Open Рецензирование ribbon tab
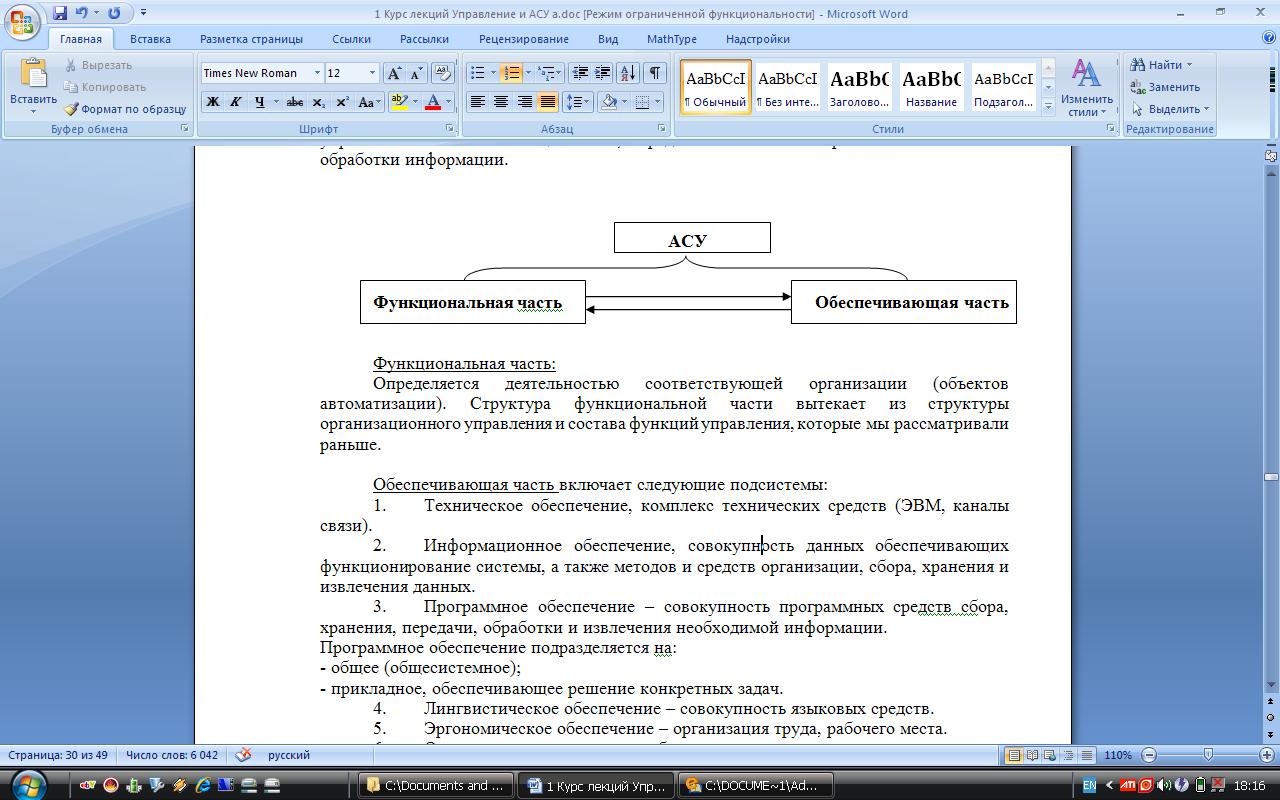1280x800 pixels. [523, 39]
